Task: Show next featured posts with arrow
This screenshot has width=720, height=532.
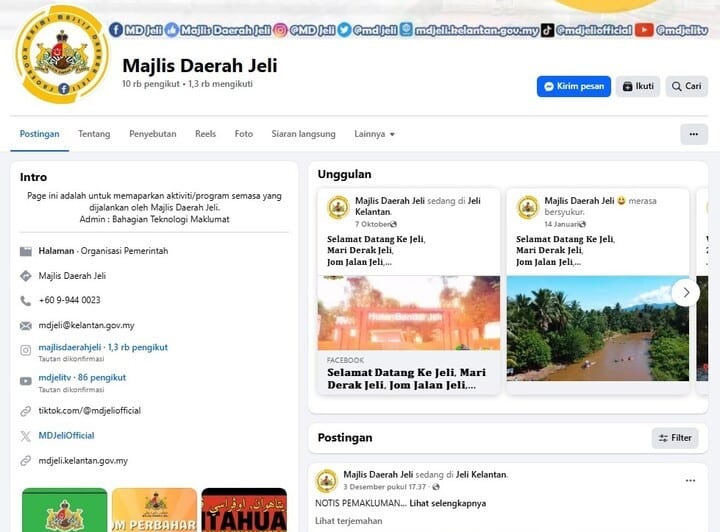Action: point(686,292)
